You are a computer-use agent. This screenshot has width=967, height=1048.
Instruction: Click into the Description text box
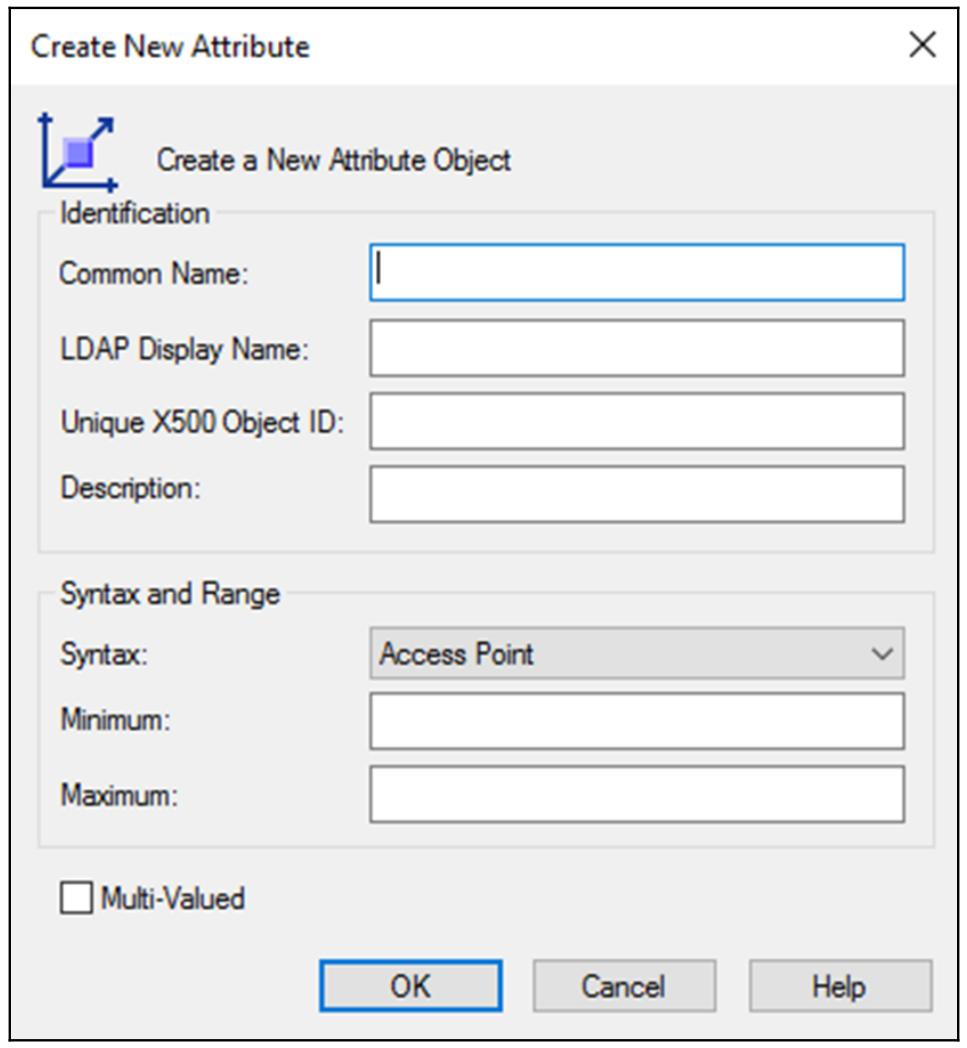click(636, 494)
